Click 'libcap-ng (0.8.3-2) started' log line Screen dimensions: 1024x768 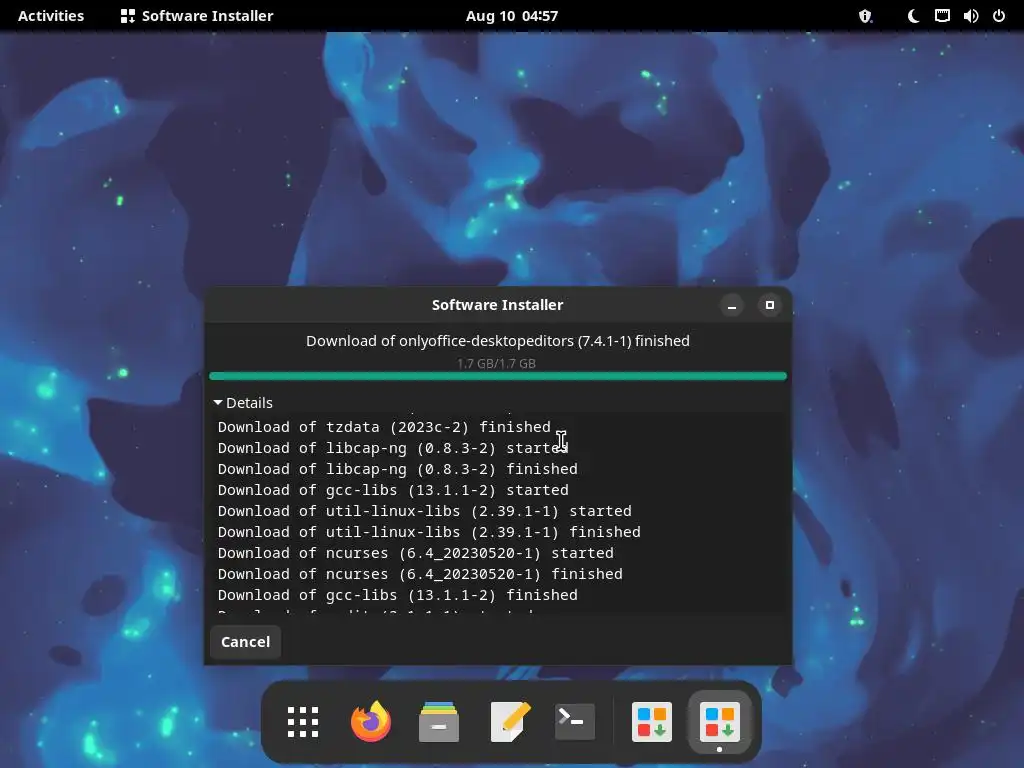[392, 448]
